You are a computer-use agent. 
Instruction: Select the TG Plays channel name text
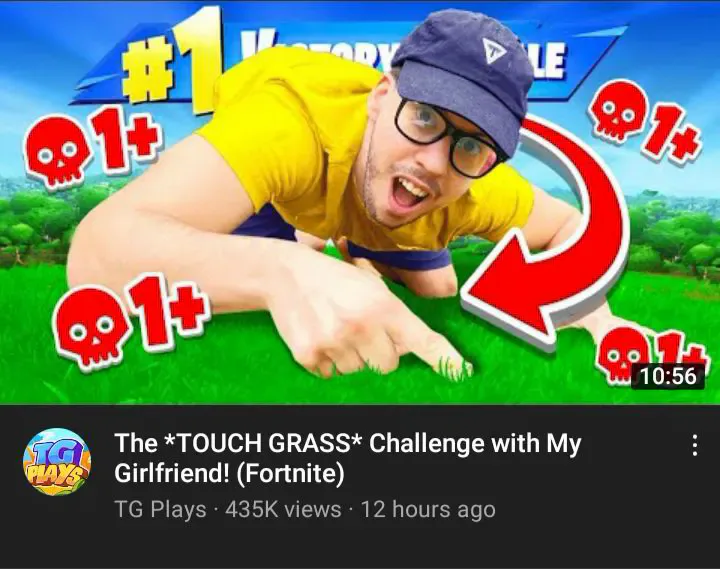tap(160, 510)
